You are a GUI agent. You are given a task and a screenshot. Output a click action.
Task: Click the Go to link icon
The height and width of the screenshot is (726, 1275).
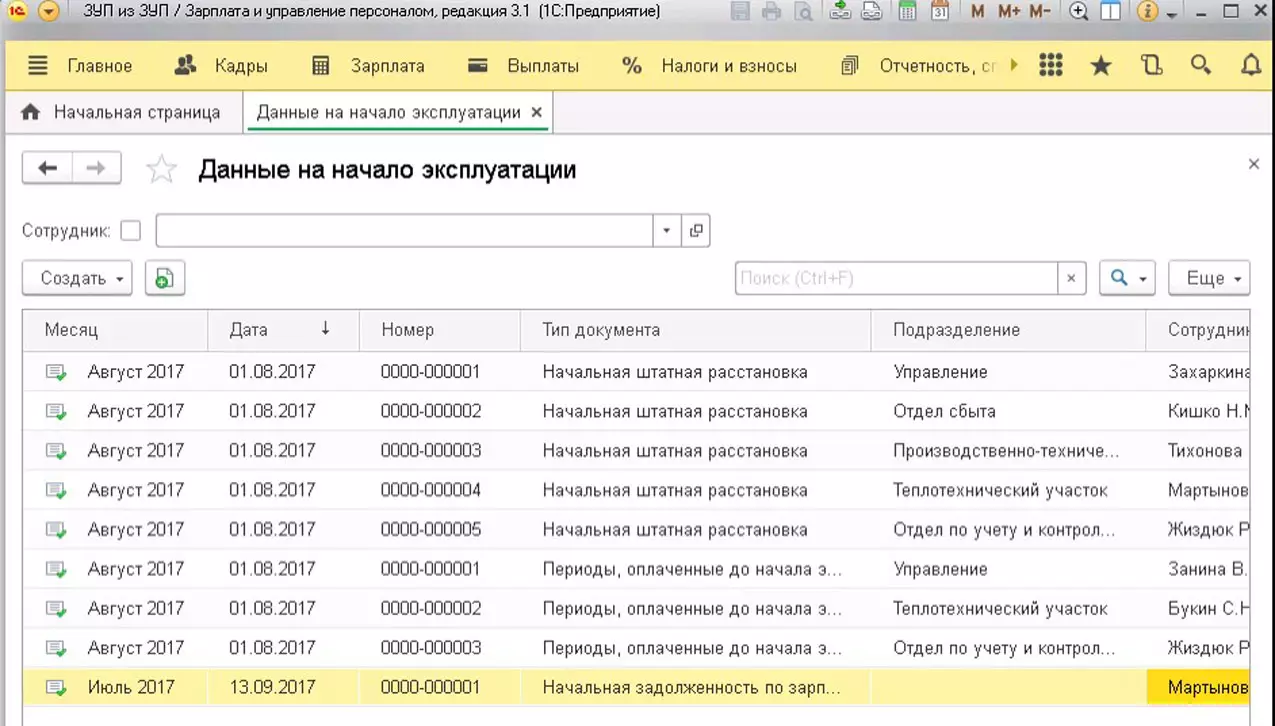pos(872,12)
